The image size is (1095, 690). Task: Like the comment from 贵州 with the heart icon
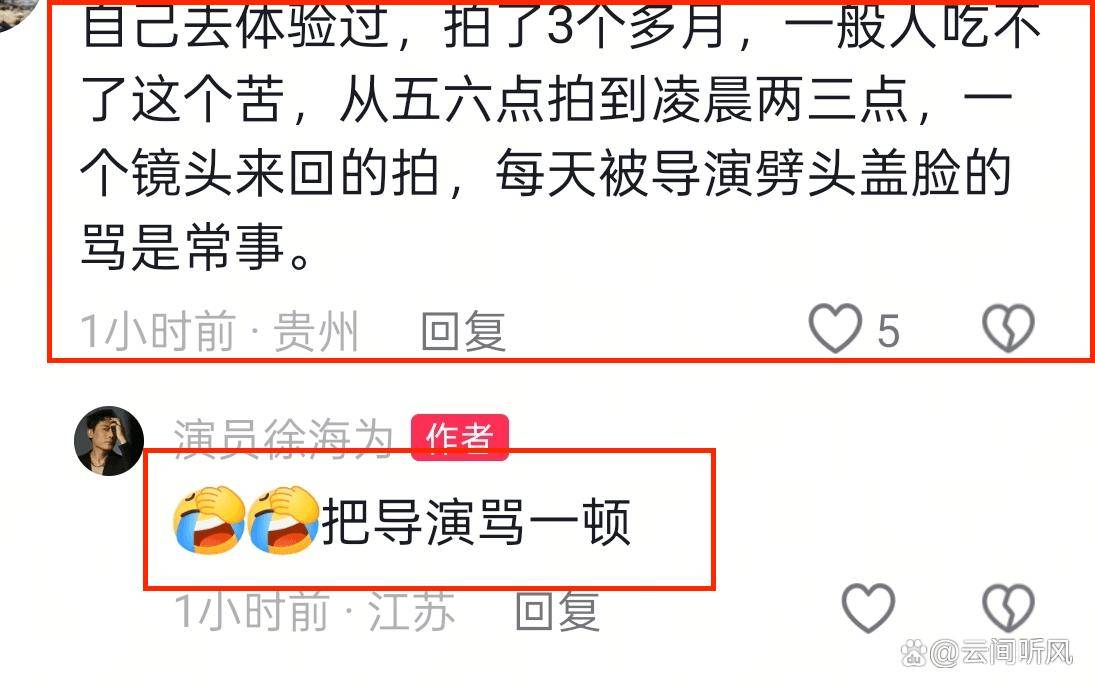[x=835, y=328]
